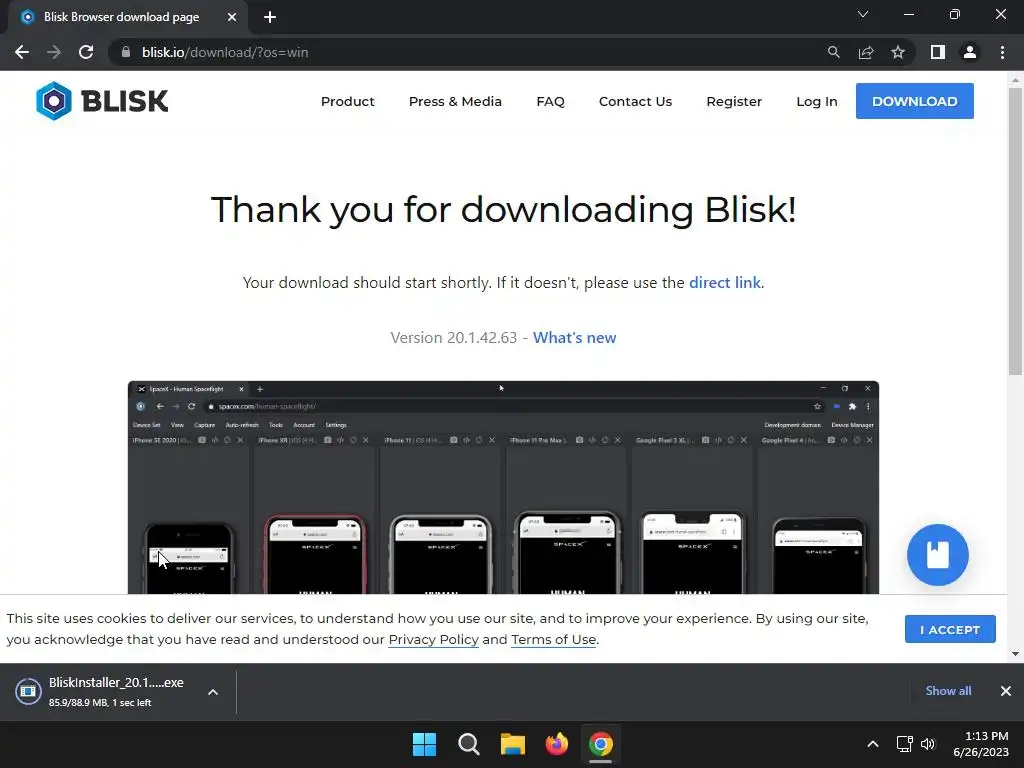Share this page using the share icon
The image size is (1024, 768).
tap(866, 52)
